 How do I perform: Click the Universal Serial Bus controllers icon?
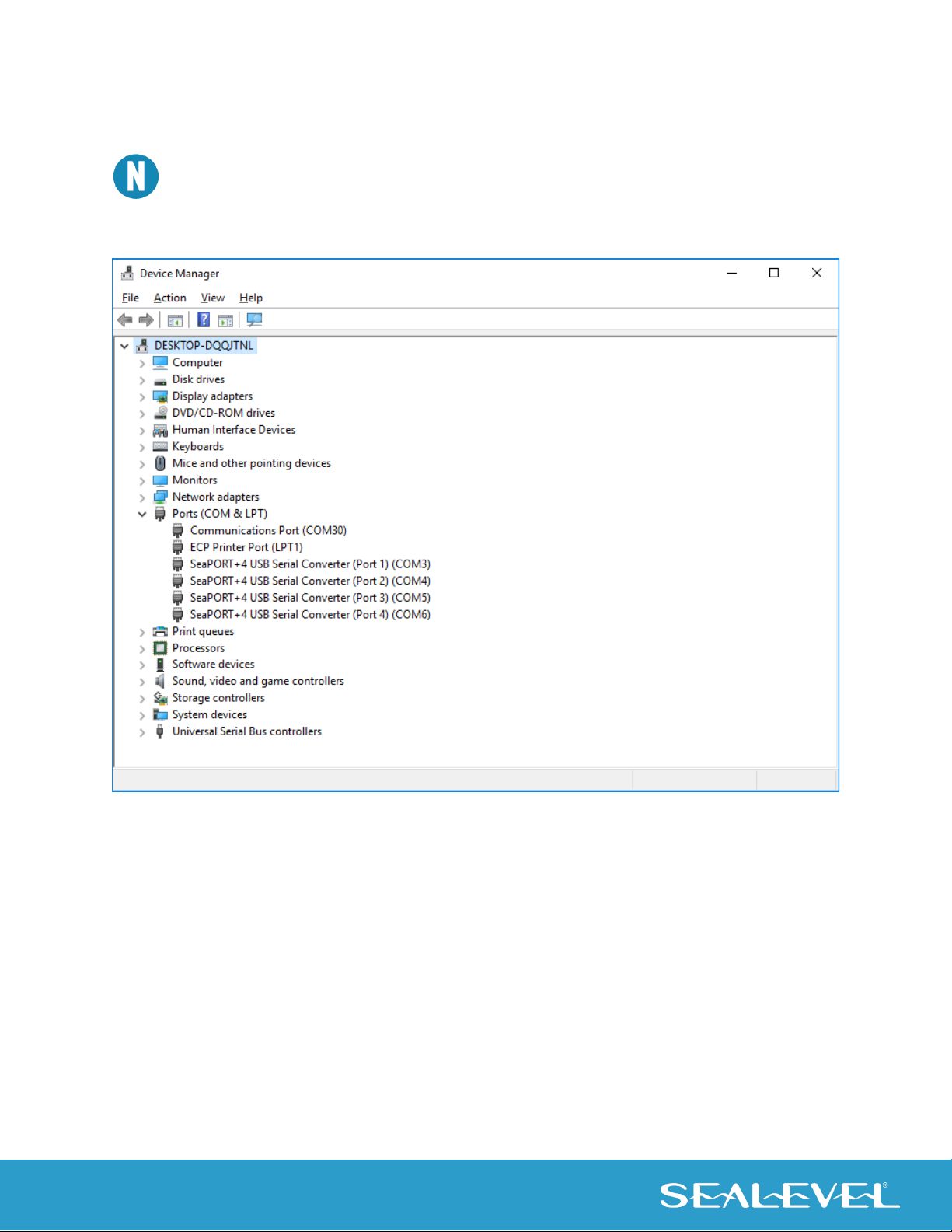[160, 731]
